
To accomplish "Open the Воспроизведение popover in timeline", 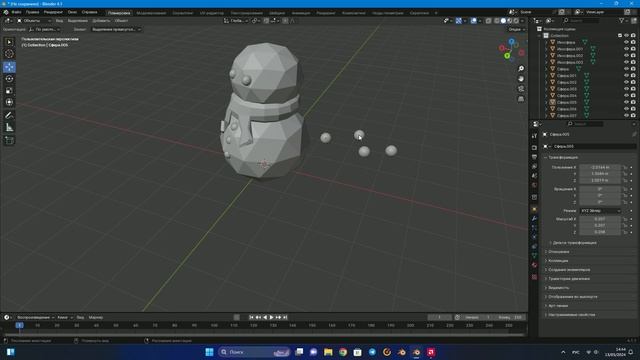I will [x=36, y=317].
